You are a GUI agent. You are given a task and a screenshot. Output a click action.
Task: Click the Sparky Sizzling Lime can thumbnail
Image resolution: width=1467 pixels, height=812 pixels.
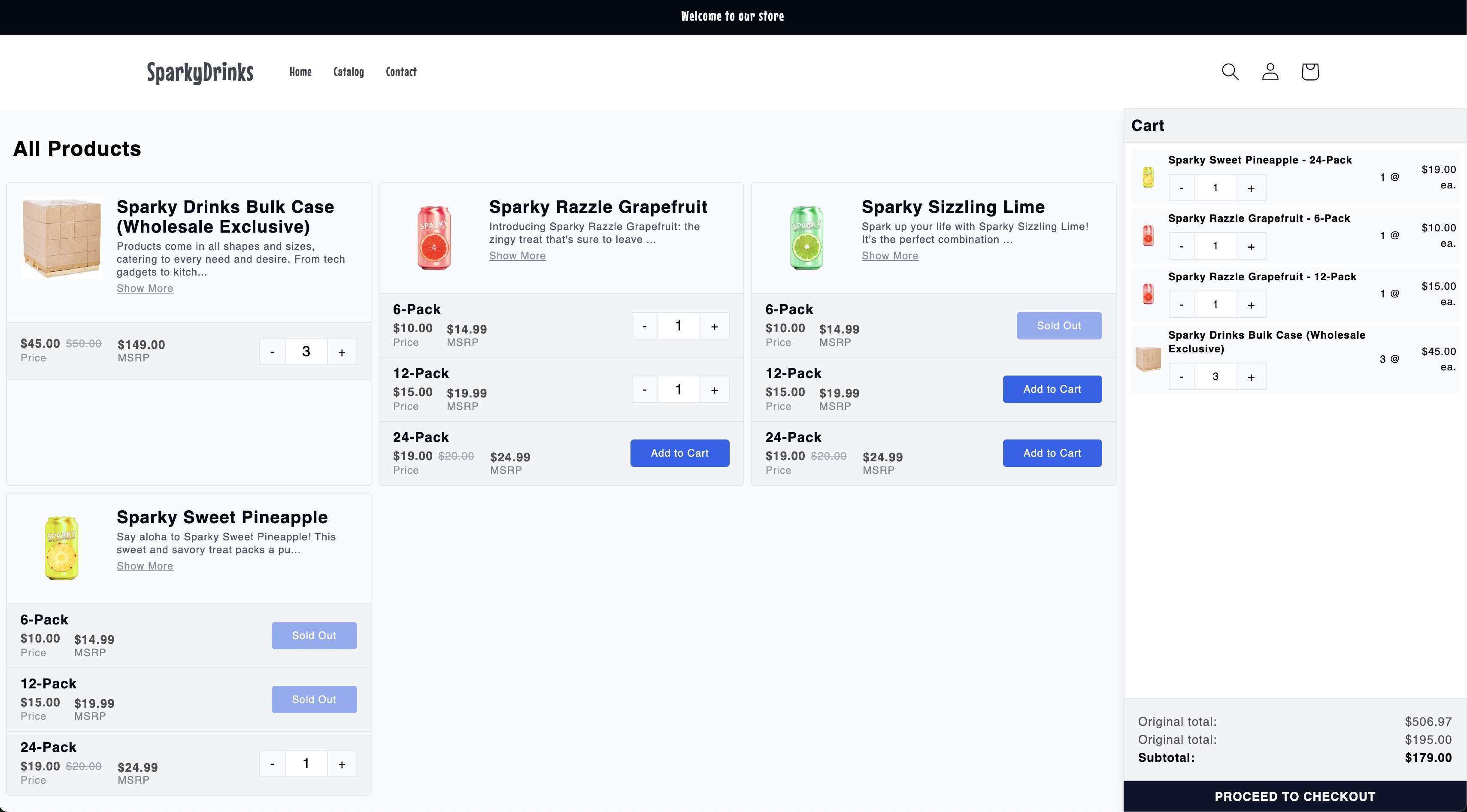(806, 237)
